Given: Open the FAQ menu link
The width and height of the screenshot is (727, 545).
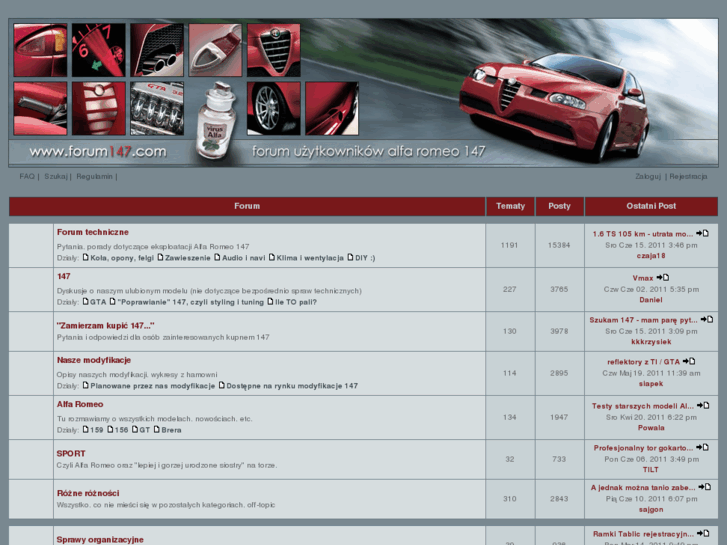Looking at the screenshot, I should click(27, 176).
